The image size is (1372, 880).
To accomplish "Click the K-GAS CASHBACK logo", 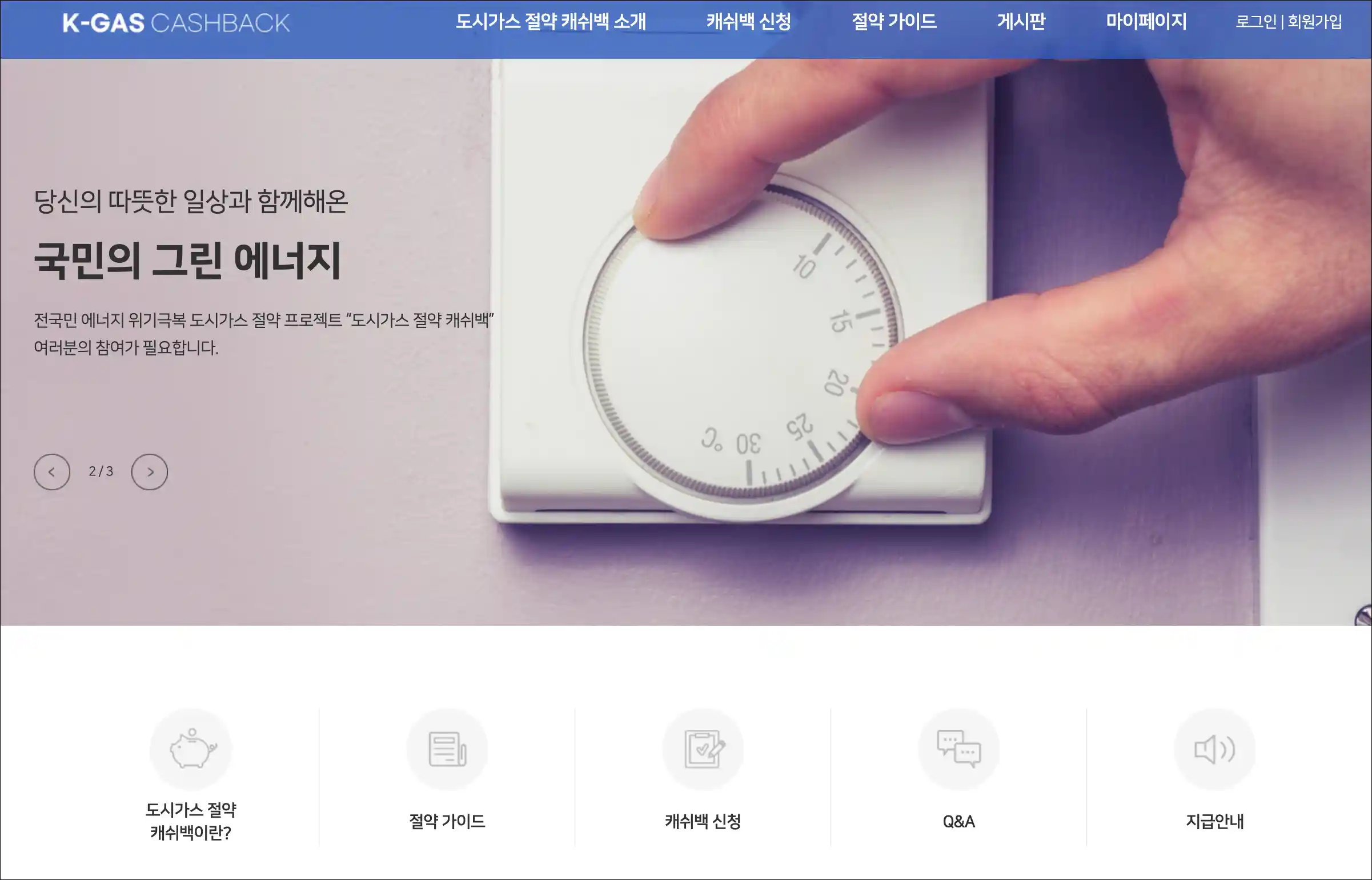I will 176,23.
